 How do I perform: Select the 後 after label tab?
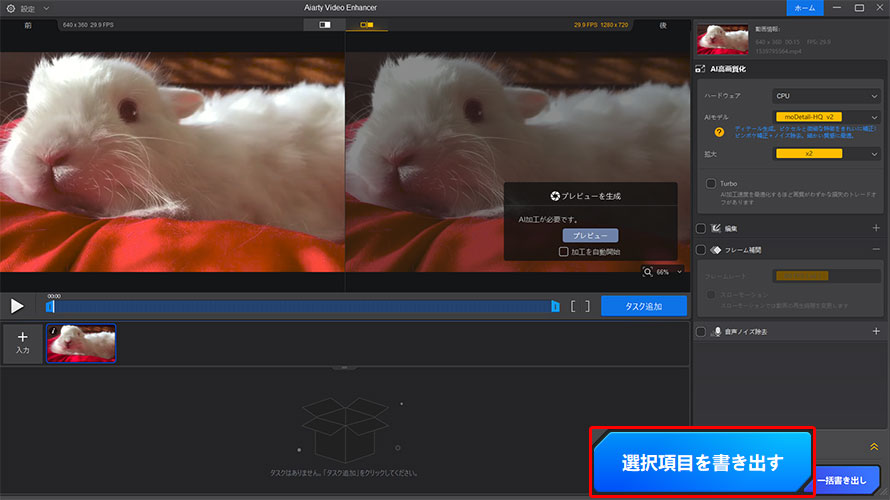click(x=662, y=25)
